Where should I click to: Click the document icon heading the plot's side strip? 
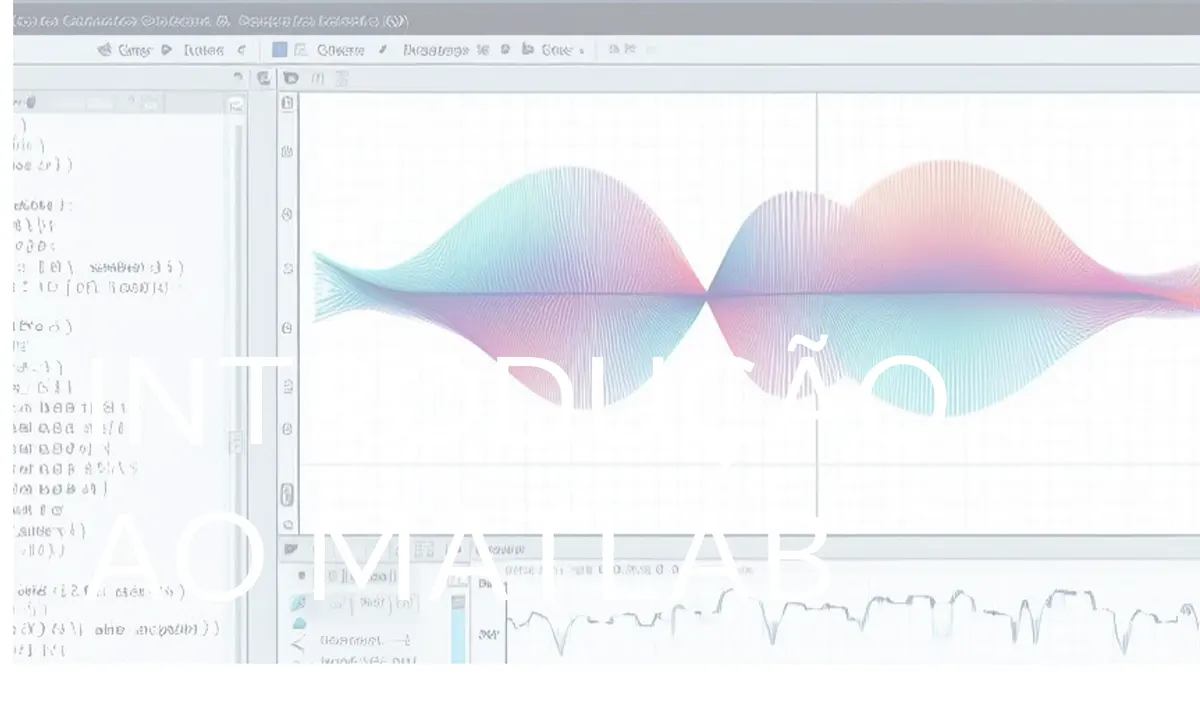pyautogui.click(x=288, y=103)
